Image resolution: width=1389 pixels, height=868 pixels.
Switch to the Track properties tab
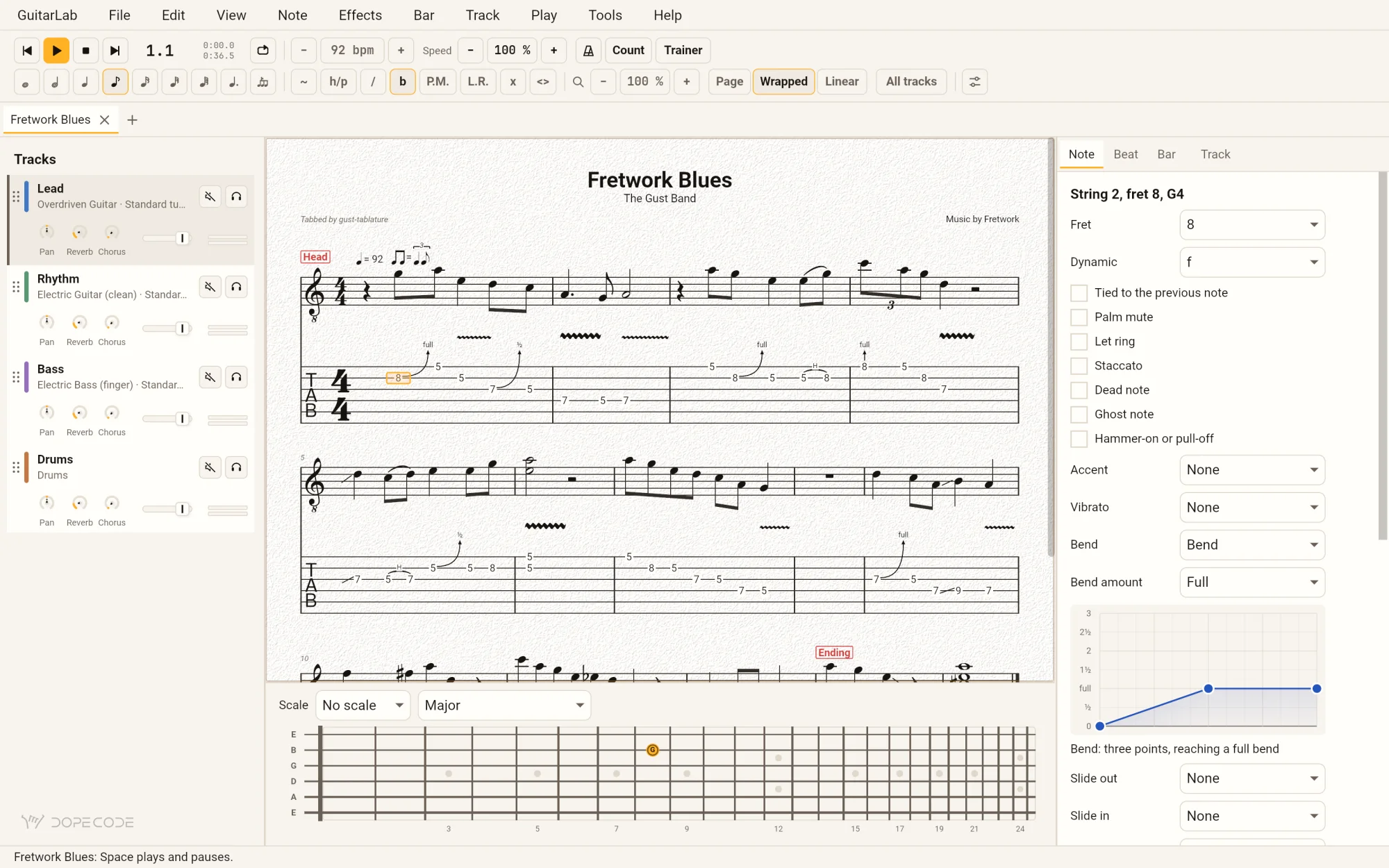[x=1215, y=154]
